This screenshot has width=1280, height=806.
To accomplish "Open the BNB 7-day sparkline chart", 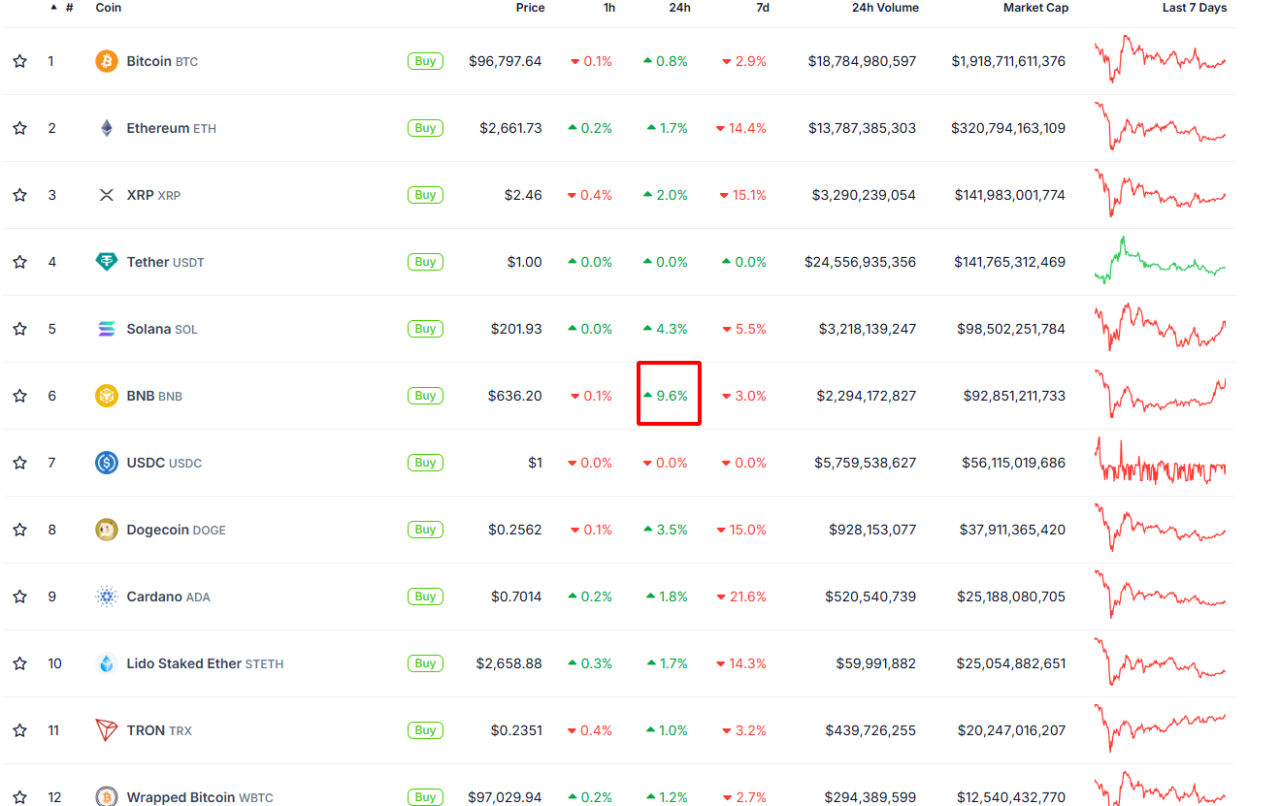I will (x=1160, y=394).
